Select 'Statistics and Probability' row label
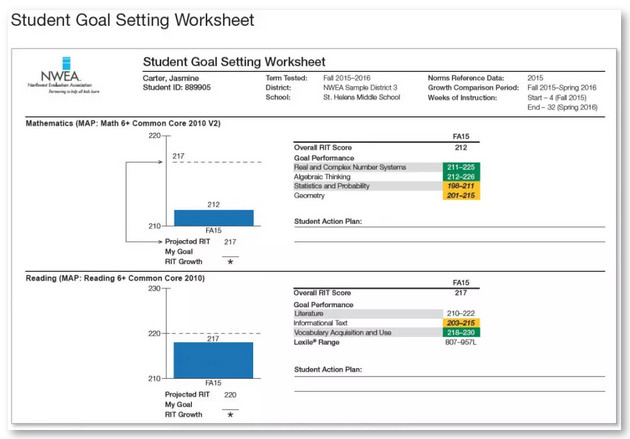This screenshot has height=439, width=630. (331, 186)
